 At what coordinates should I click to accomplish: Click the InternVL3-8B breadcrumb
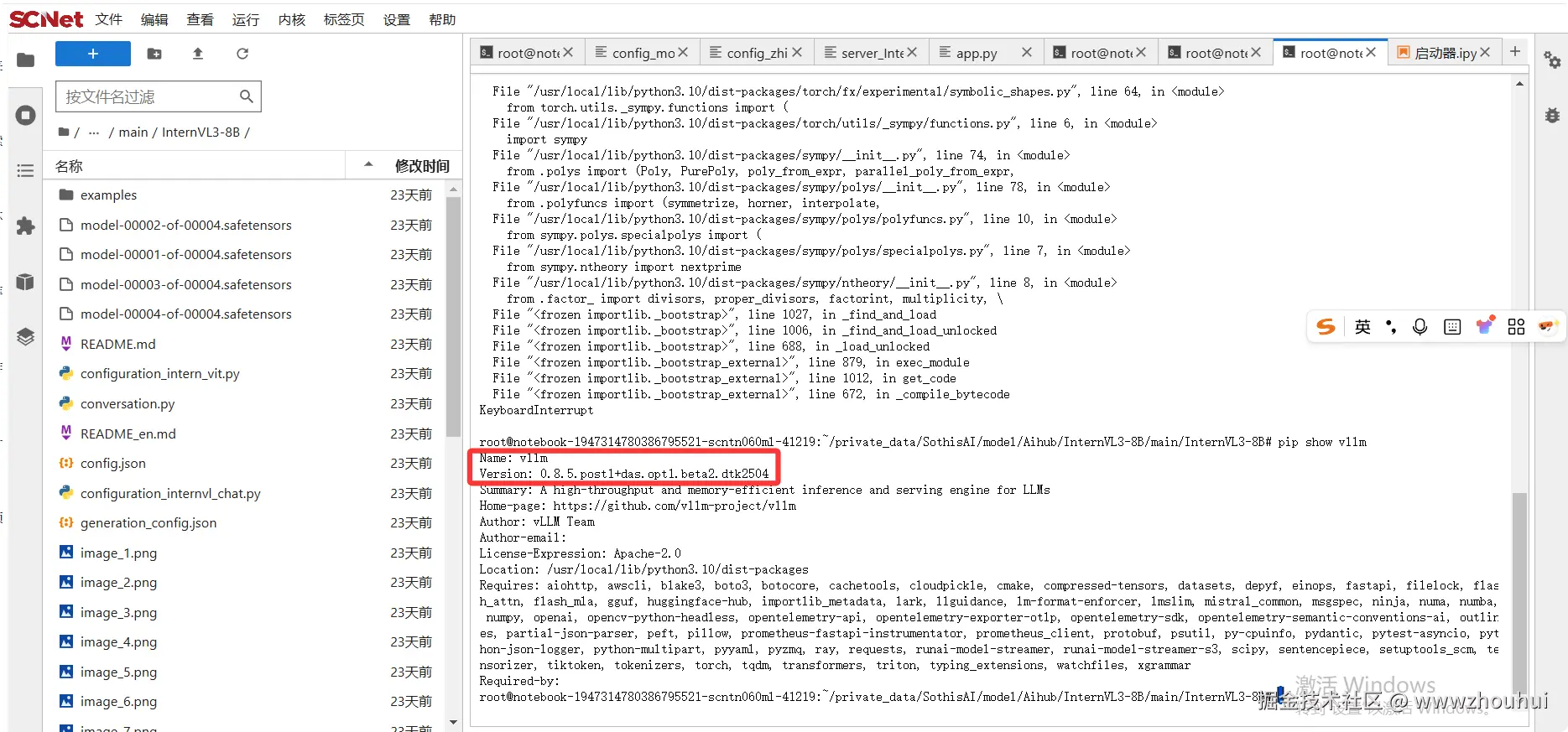click(201, 132)
